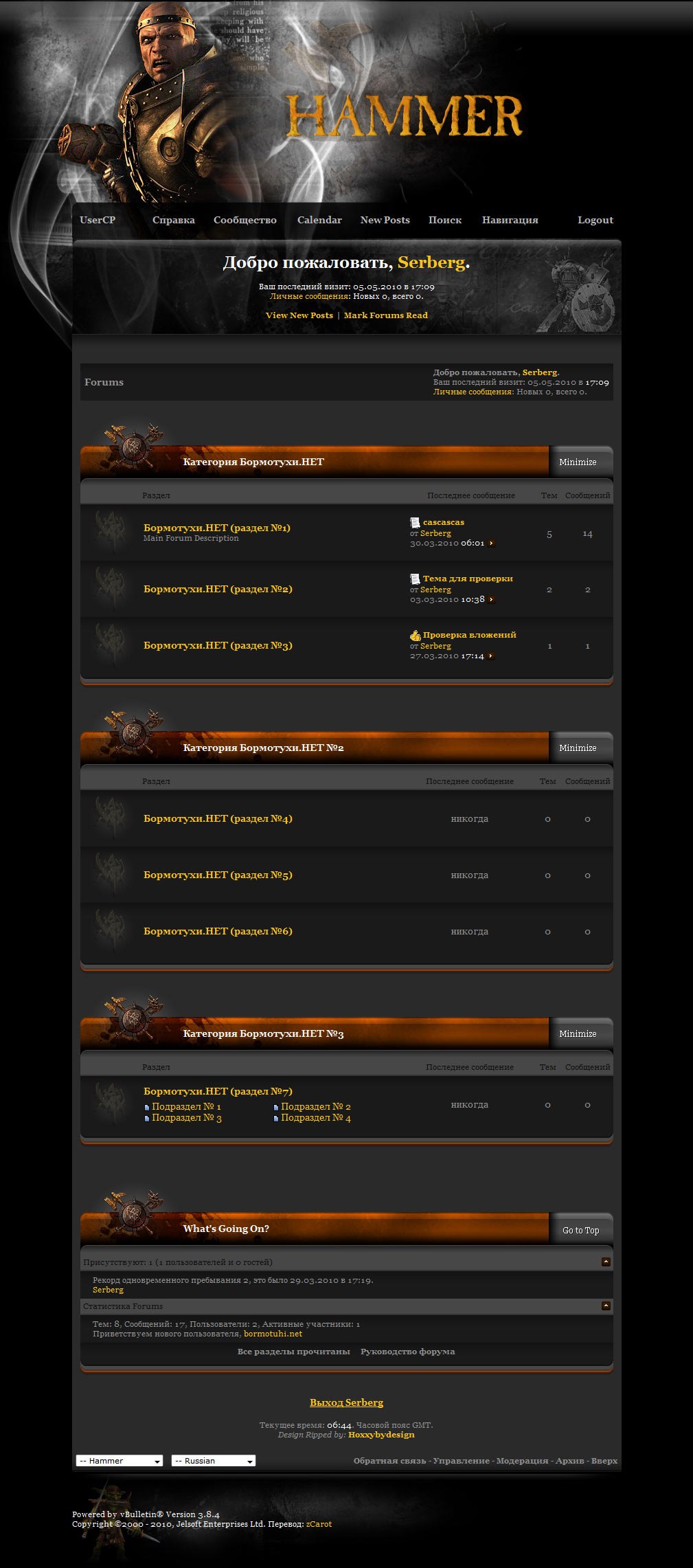Minimize the Категория Бормотухи.НЕТ №2 category

[x=578, y=748]
